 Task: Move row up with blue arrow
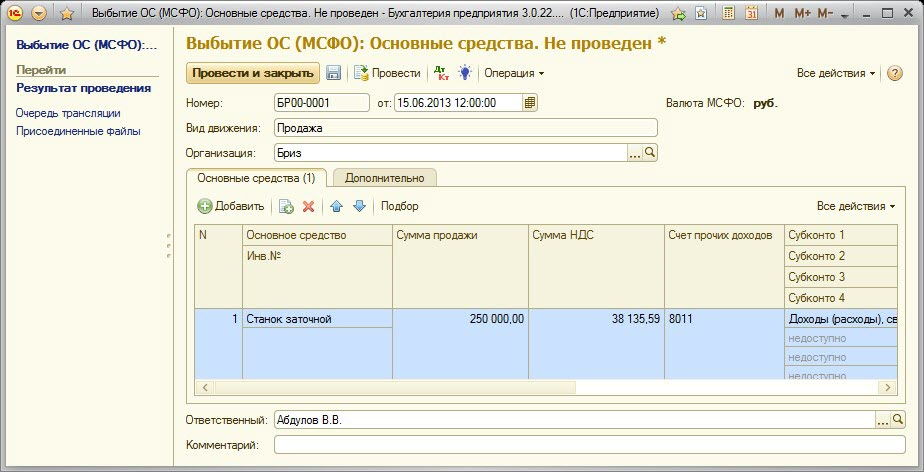(336, 206)
